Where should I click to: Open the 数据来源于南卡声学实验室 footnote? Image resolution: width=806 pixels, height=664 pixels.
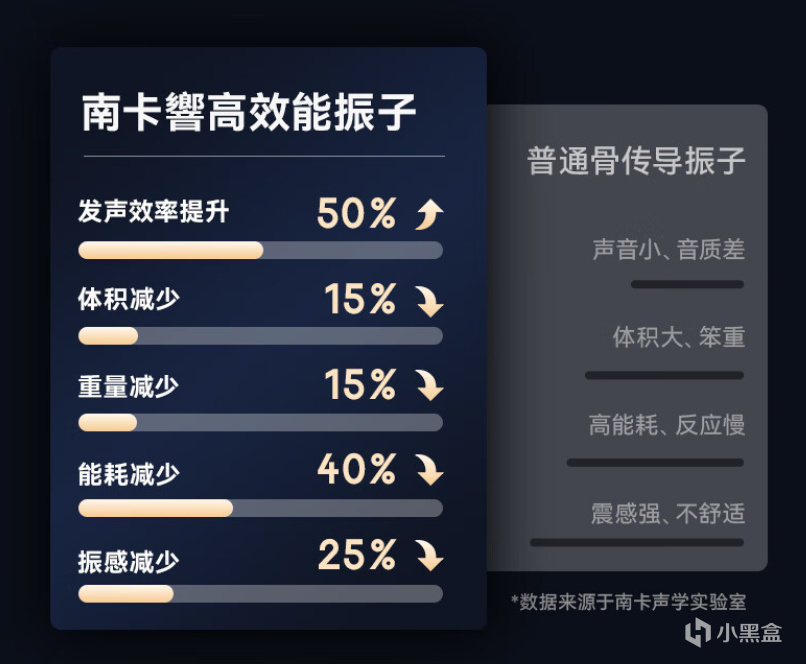pyautogui.click(x=628, y=601)
